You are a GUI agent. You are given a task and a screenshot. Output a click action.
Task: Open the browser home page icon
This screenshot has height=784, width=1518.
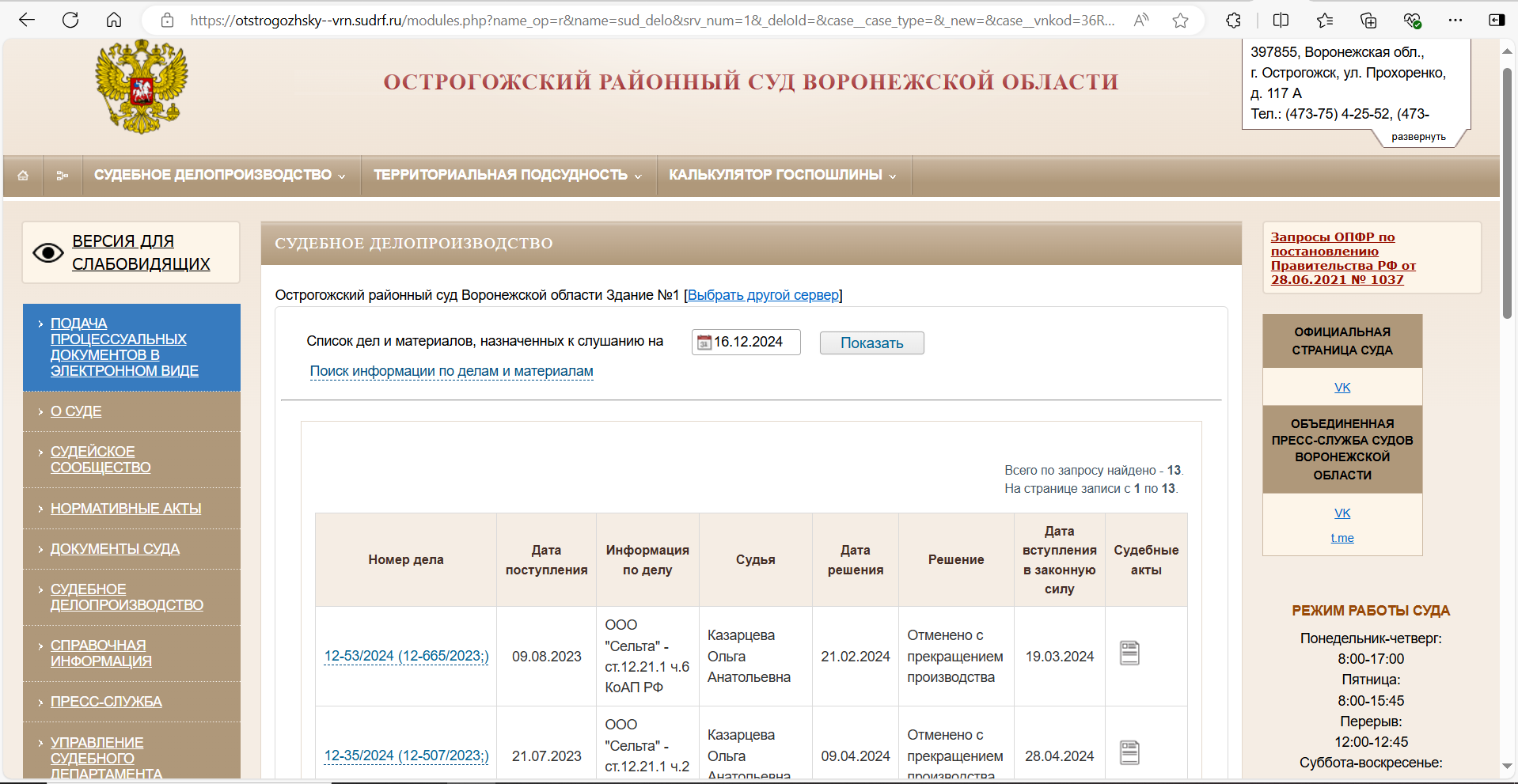pyautogui.click(x=114, y=21)
